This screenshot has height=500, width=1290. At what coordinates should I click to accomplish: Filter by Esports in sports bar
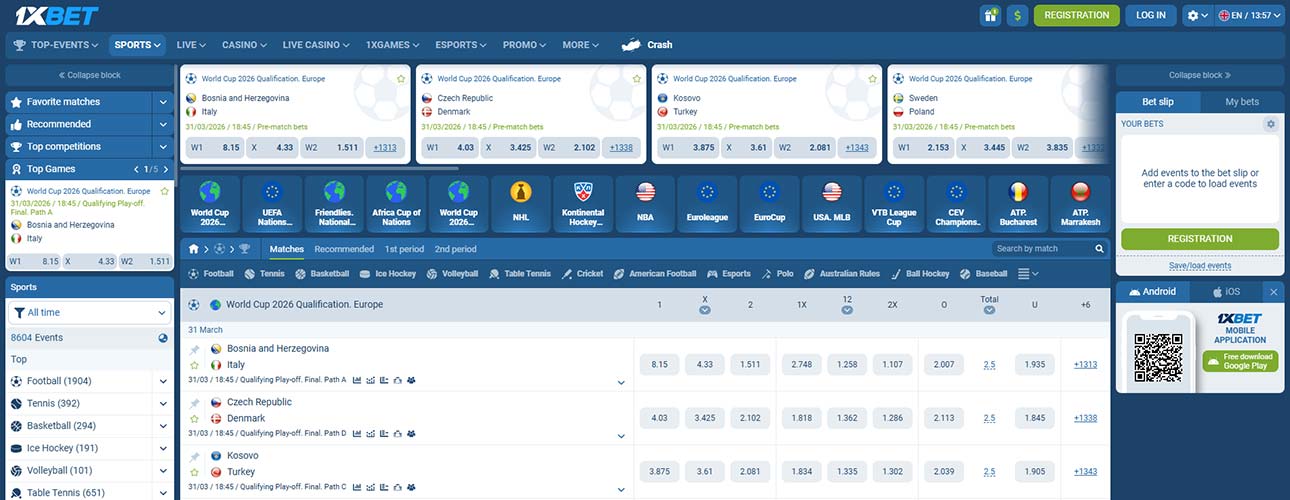coord(729,273)
